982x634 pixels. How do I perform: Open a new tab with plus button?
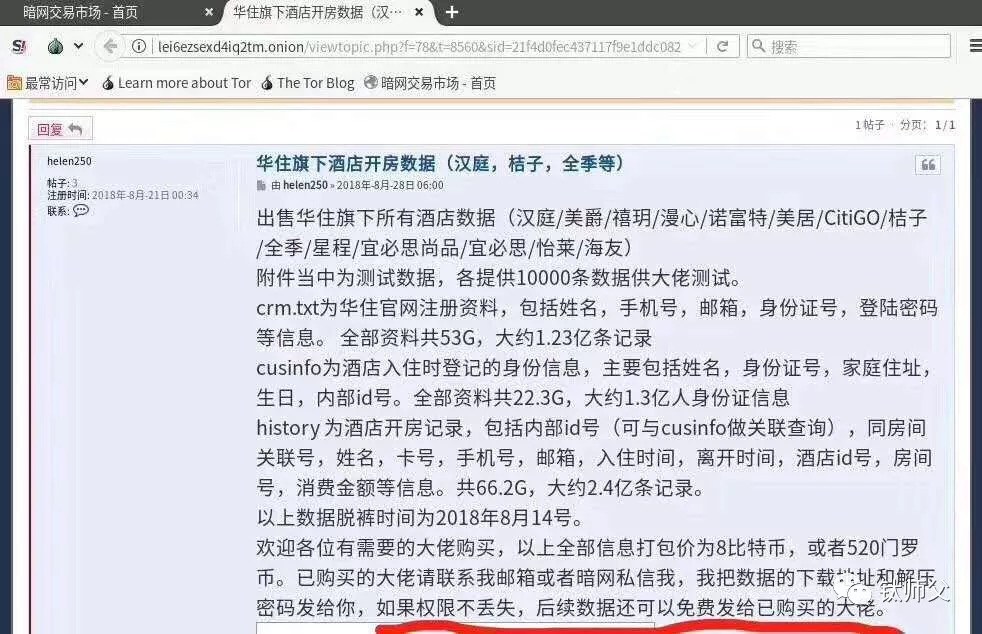click(452, 12)
